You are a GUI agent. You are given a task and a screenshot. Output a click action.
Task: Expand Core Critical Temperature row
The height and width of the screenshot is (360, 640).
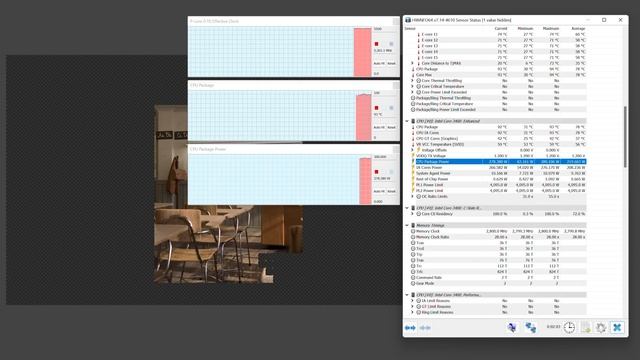[x=412, y=87]
